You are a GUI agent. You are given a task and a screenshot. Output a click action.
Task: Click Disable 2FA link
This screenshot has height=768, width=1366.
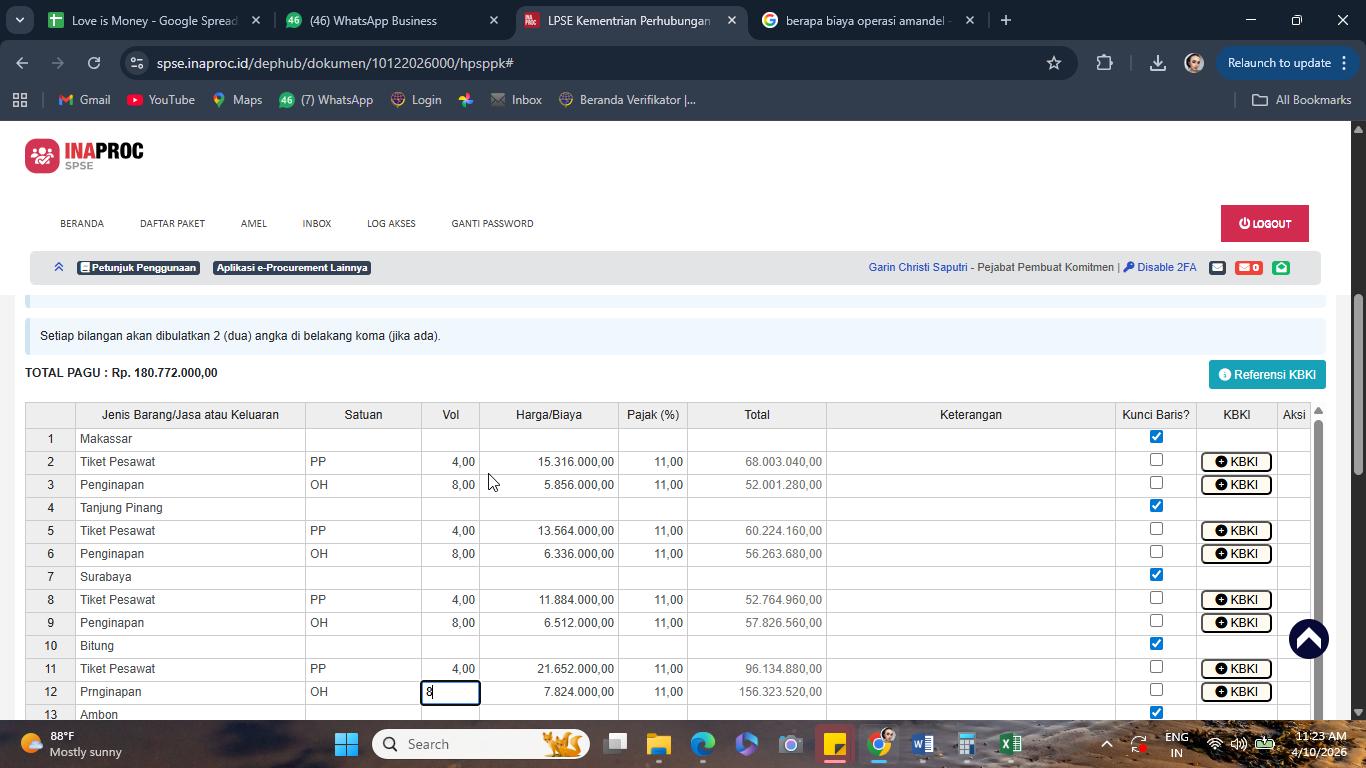coord(1160,267)
